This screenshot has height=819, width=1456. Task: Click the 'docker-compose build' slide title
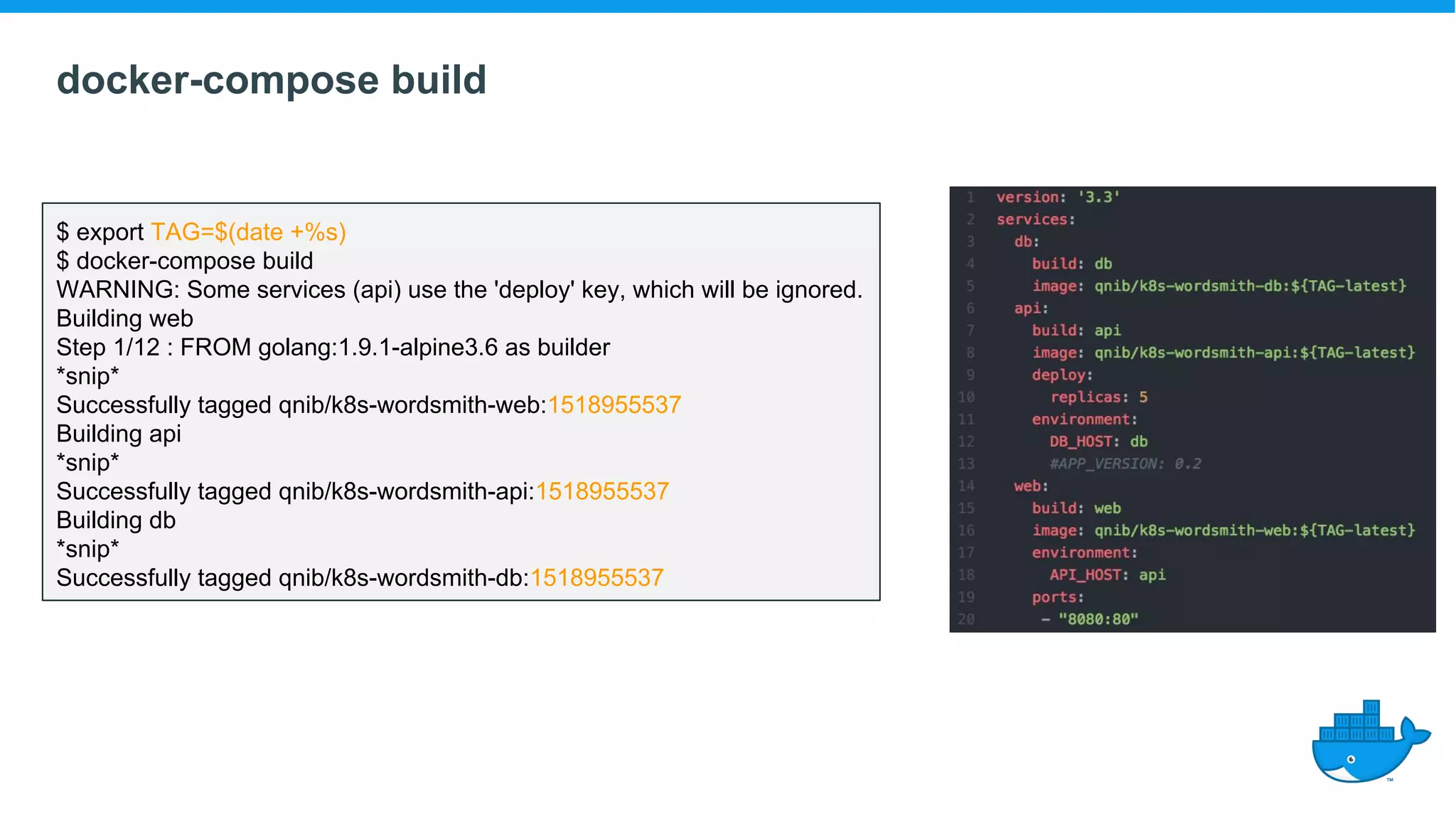click(x=272, y=80)
